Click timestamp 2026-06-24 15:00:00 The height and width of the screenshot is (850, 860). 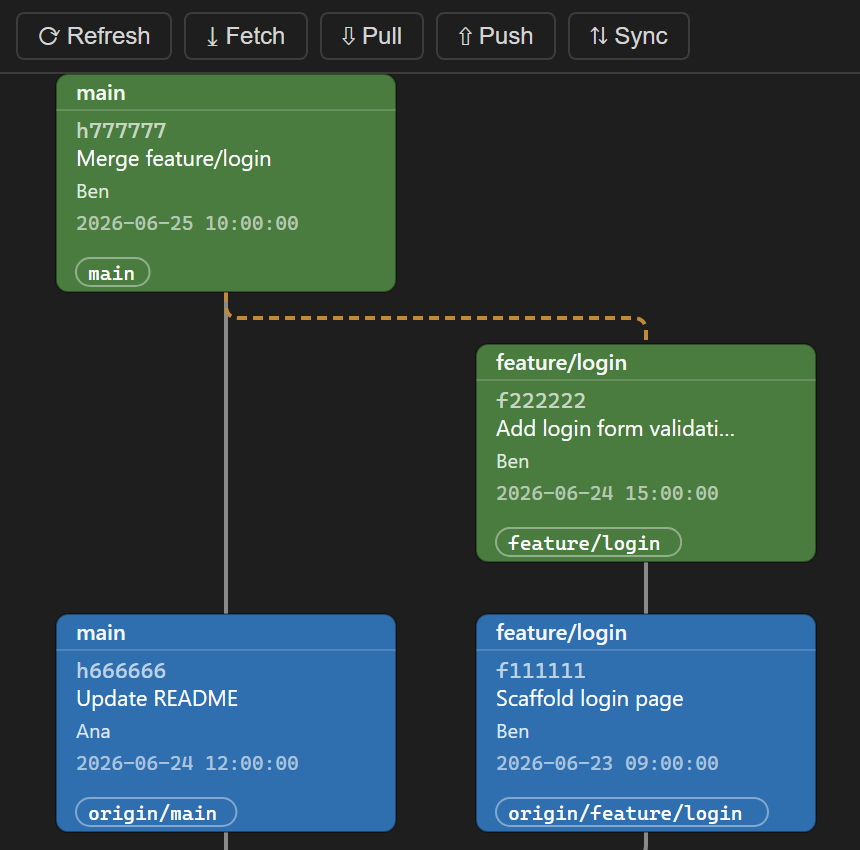click(607, 493)
